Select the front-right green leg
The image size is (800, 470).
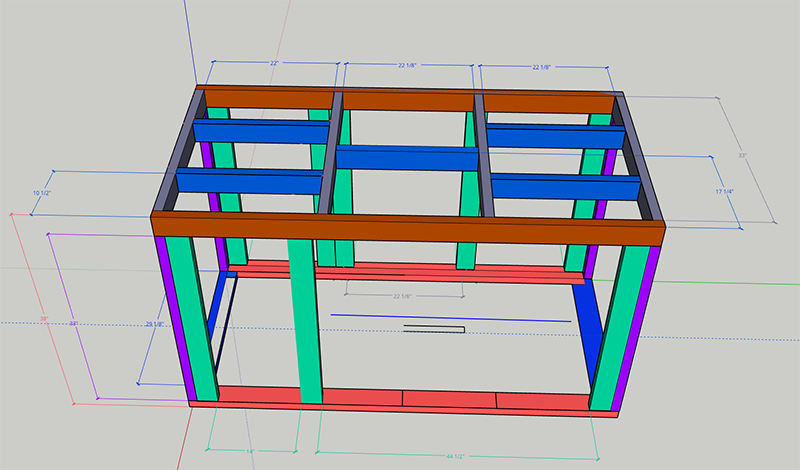[x=618, y=328]
